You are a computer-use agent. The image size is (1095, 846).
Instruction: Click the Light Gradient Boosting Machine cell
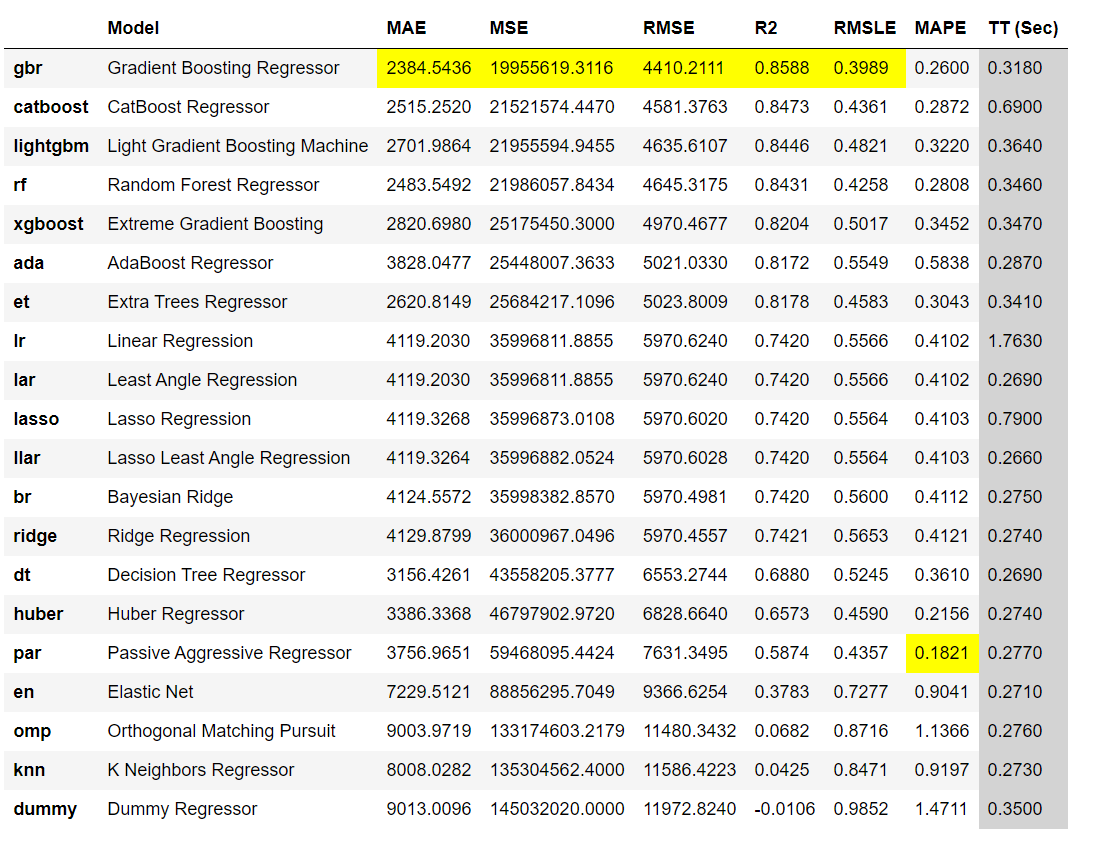[x=237, y=146]
